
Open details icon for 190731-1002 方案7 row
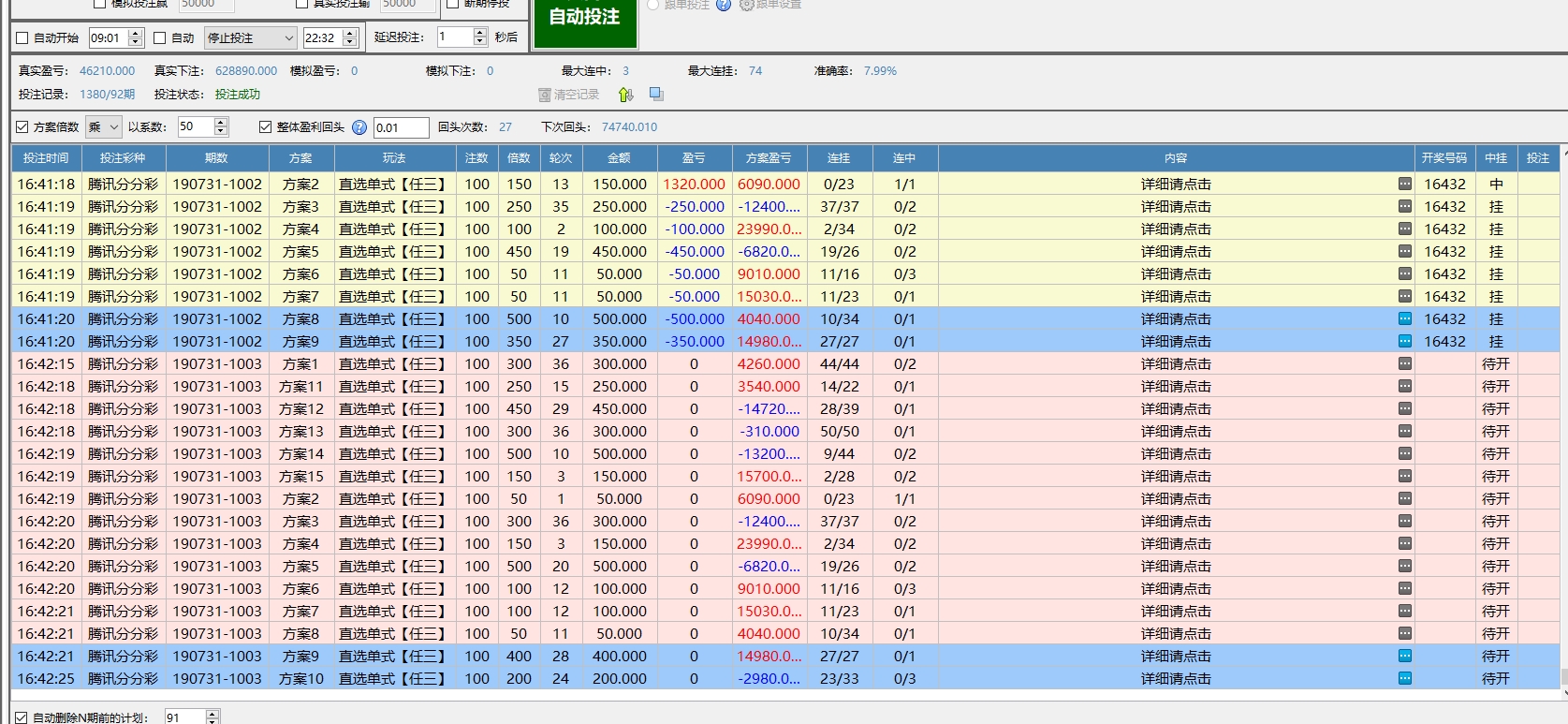1404,296
